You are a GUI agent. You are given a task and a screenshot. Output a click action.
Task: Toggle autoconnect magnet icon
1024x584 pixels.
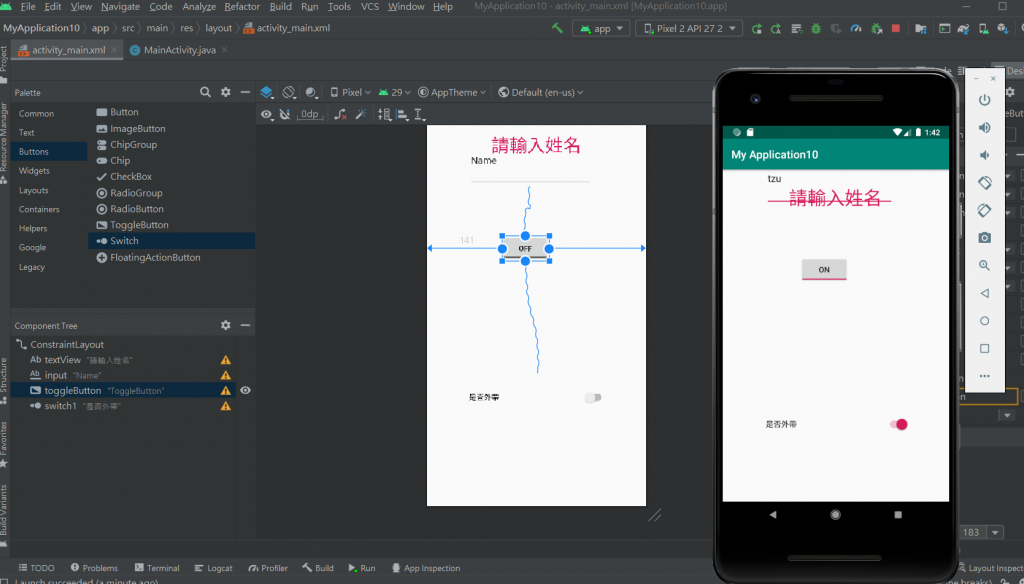(x=285, y=114)
